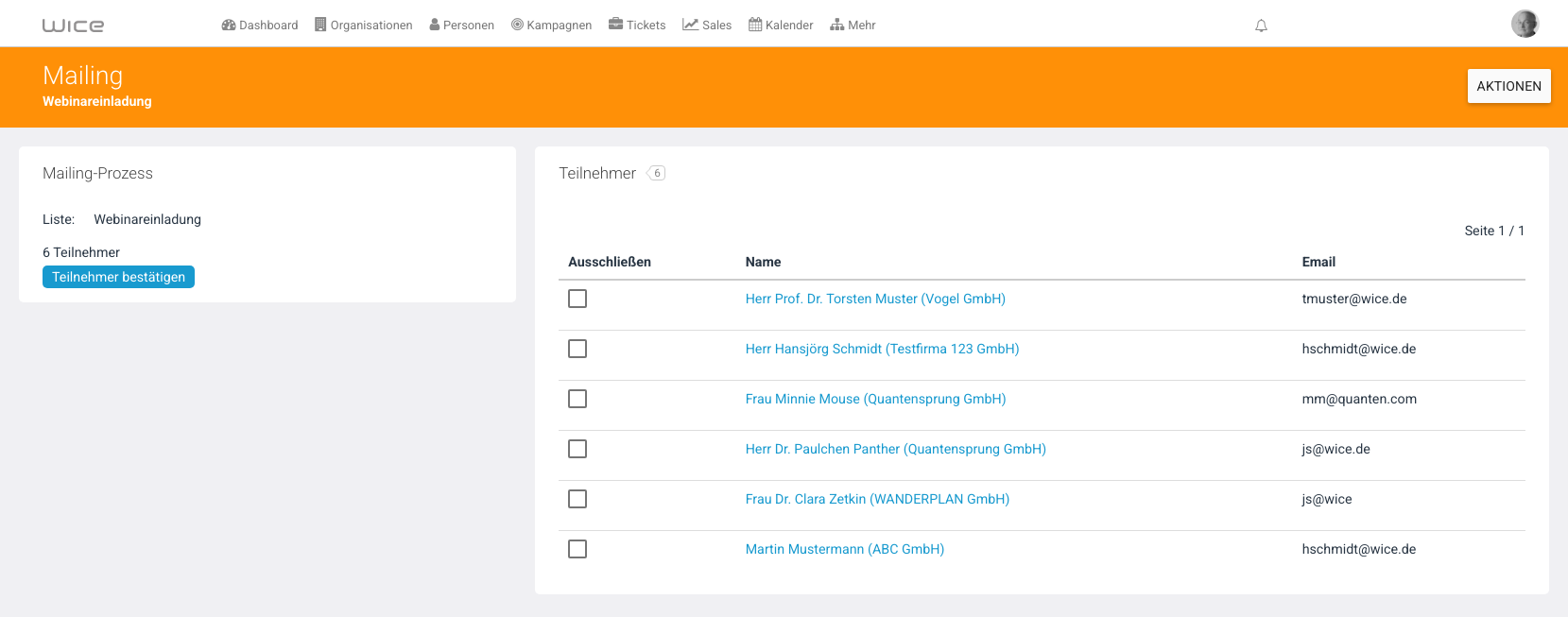Click the Email column header

[1318, 262]
